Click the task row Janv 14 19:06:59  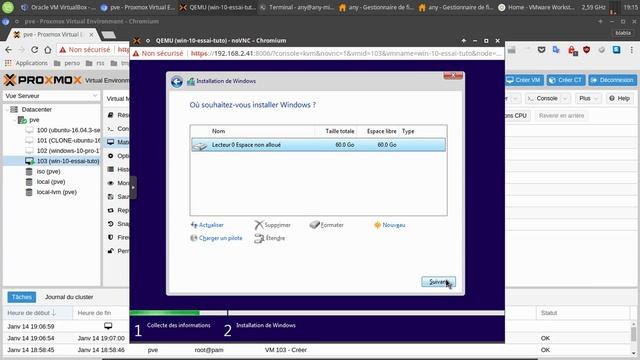[318, 326]
